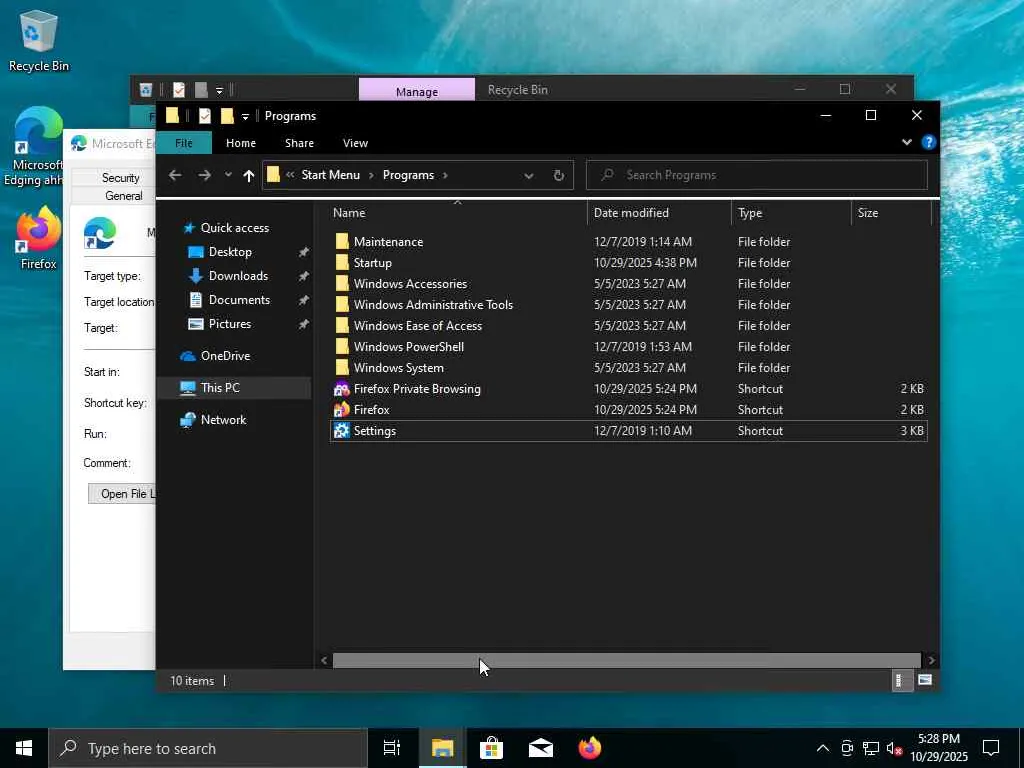Sort by Size column header

tap(891, 213)
